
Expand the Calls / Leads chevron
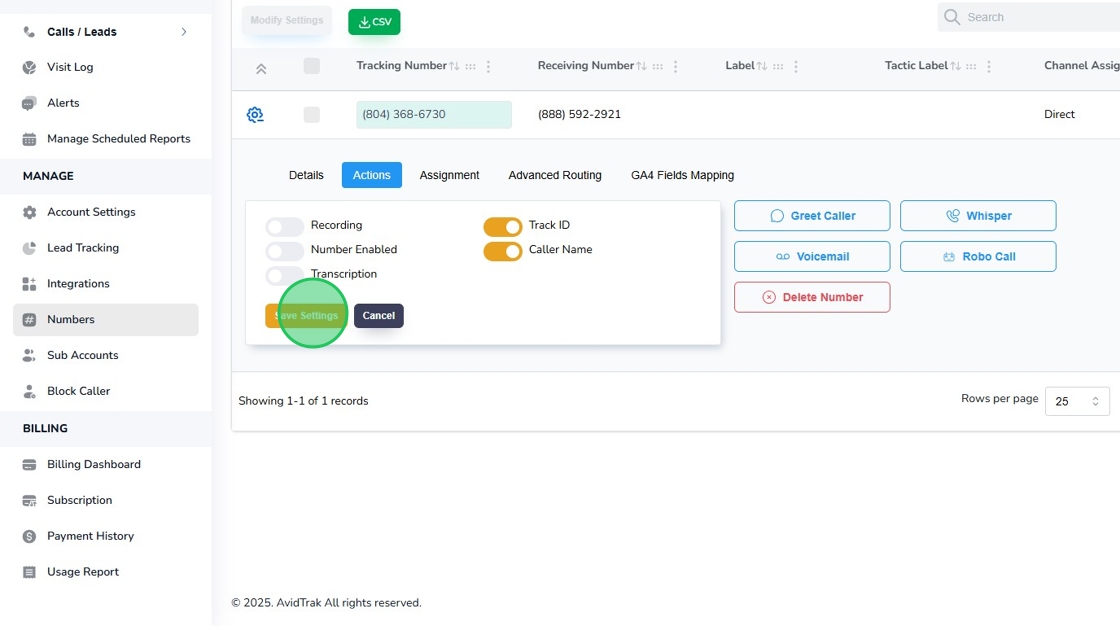coord(184,31)
